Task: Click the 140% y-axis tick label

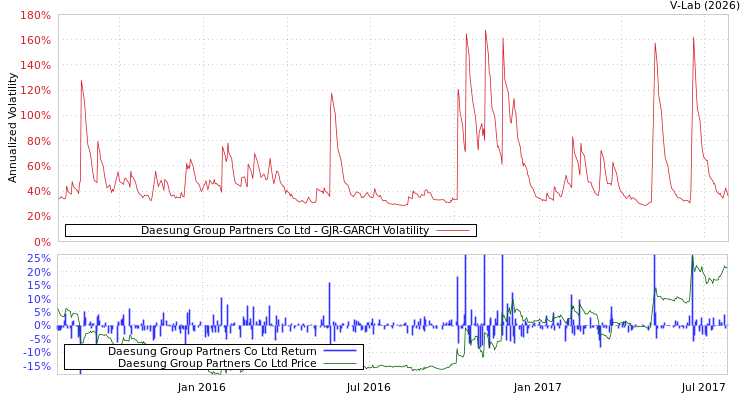Action: [x=35, y=66]
